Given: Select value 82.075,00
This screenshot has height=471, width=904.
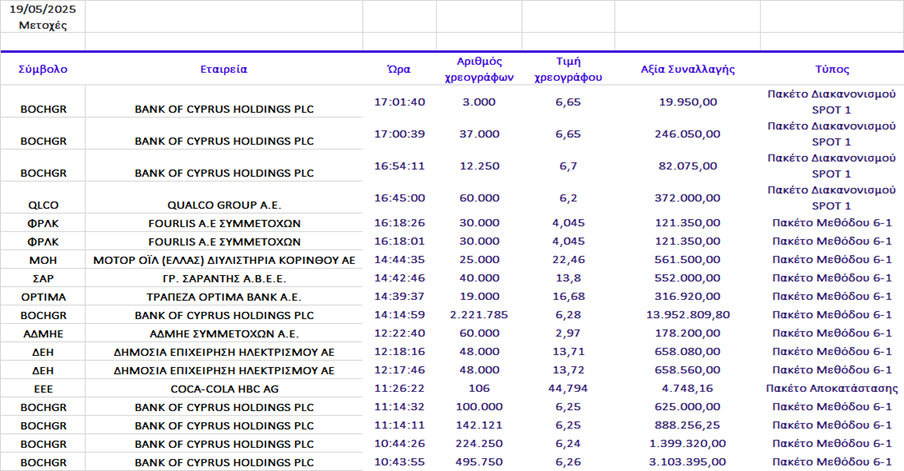Looking at the screenshot, I should (x=688, y=166).
